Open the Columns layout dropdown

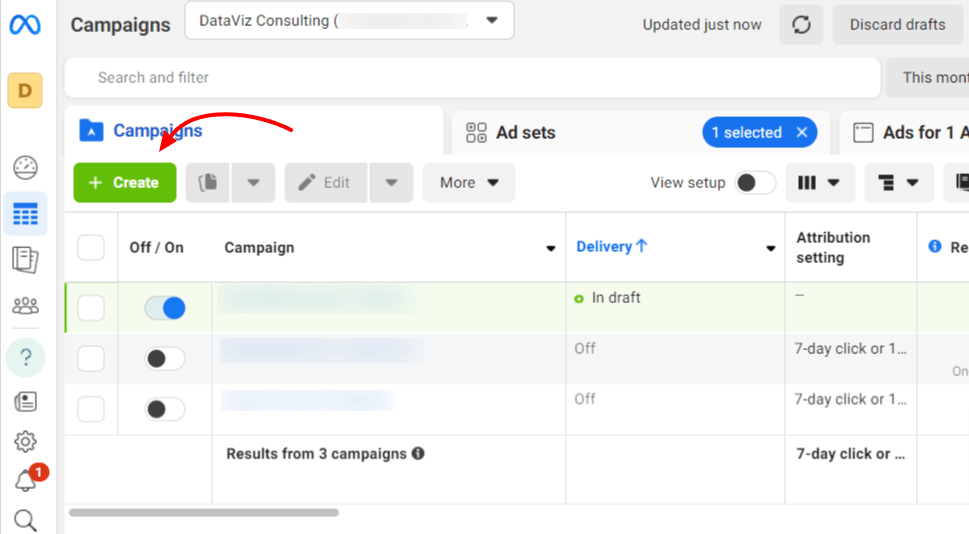[x=819, y=183]
